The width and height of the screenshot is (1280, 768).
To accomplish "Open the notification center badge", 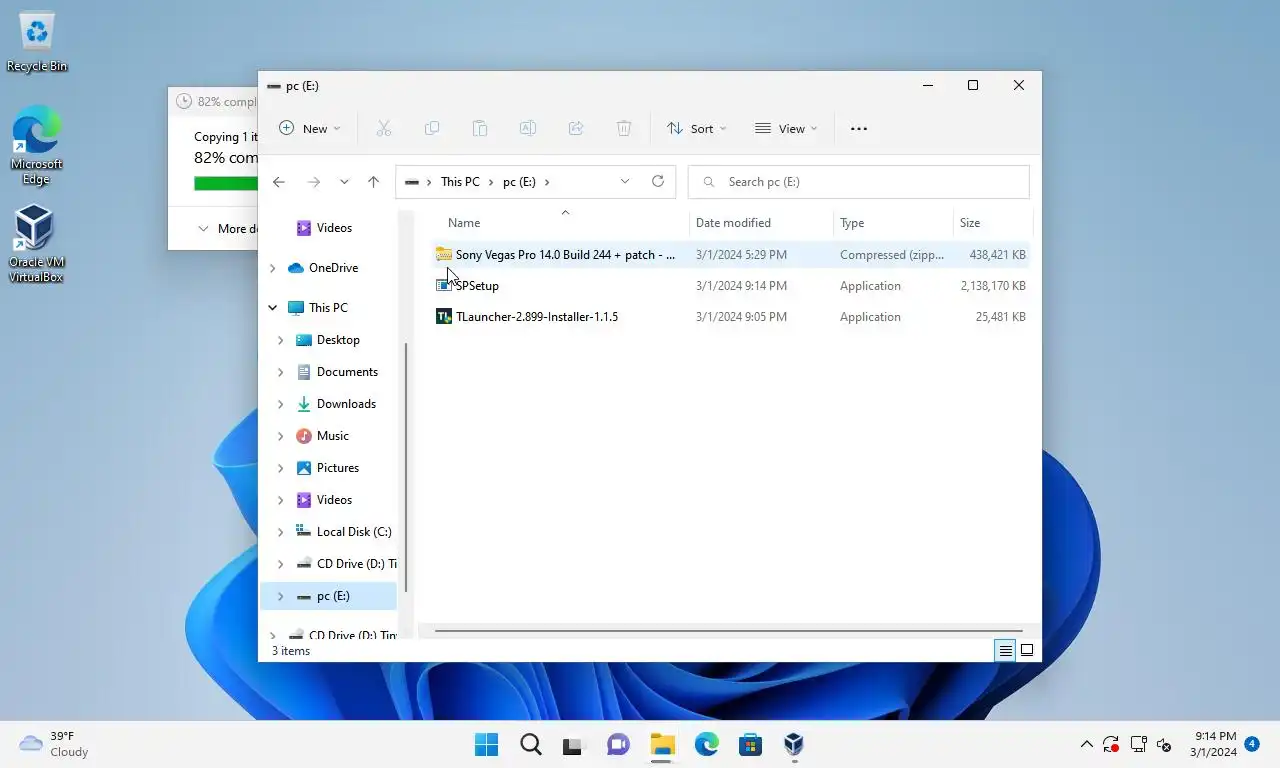I will [x=1252, y=744].
